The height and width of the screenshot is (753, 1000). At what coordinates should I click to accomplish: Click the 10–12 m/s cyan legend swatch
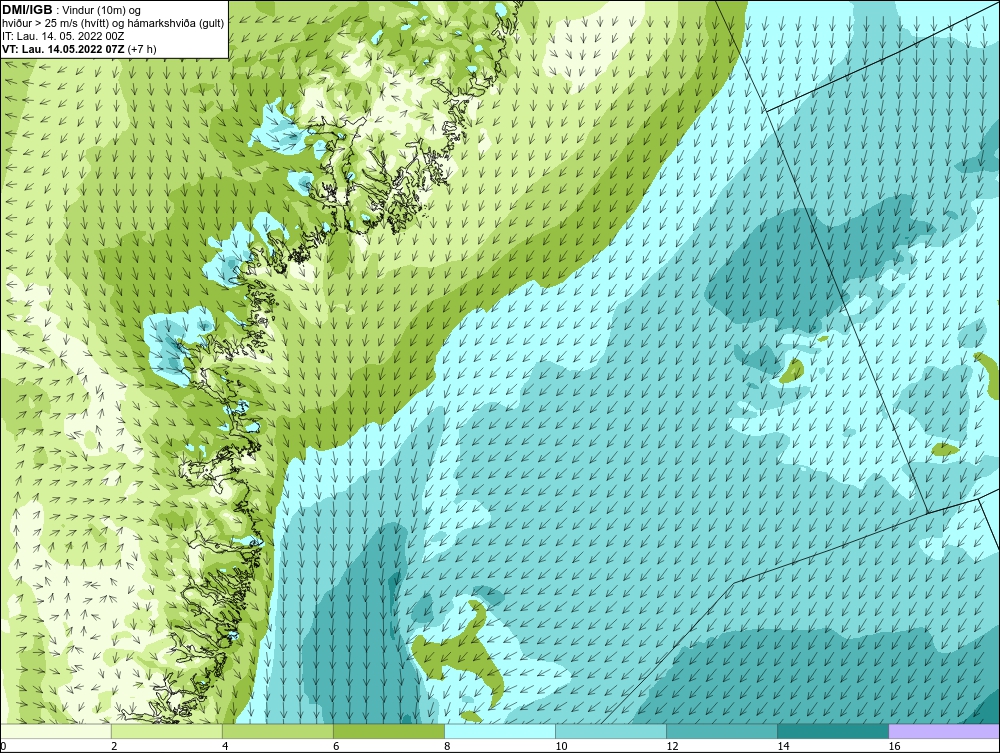610,731
